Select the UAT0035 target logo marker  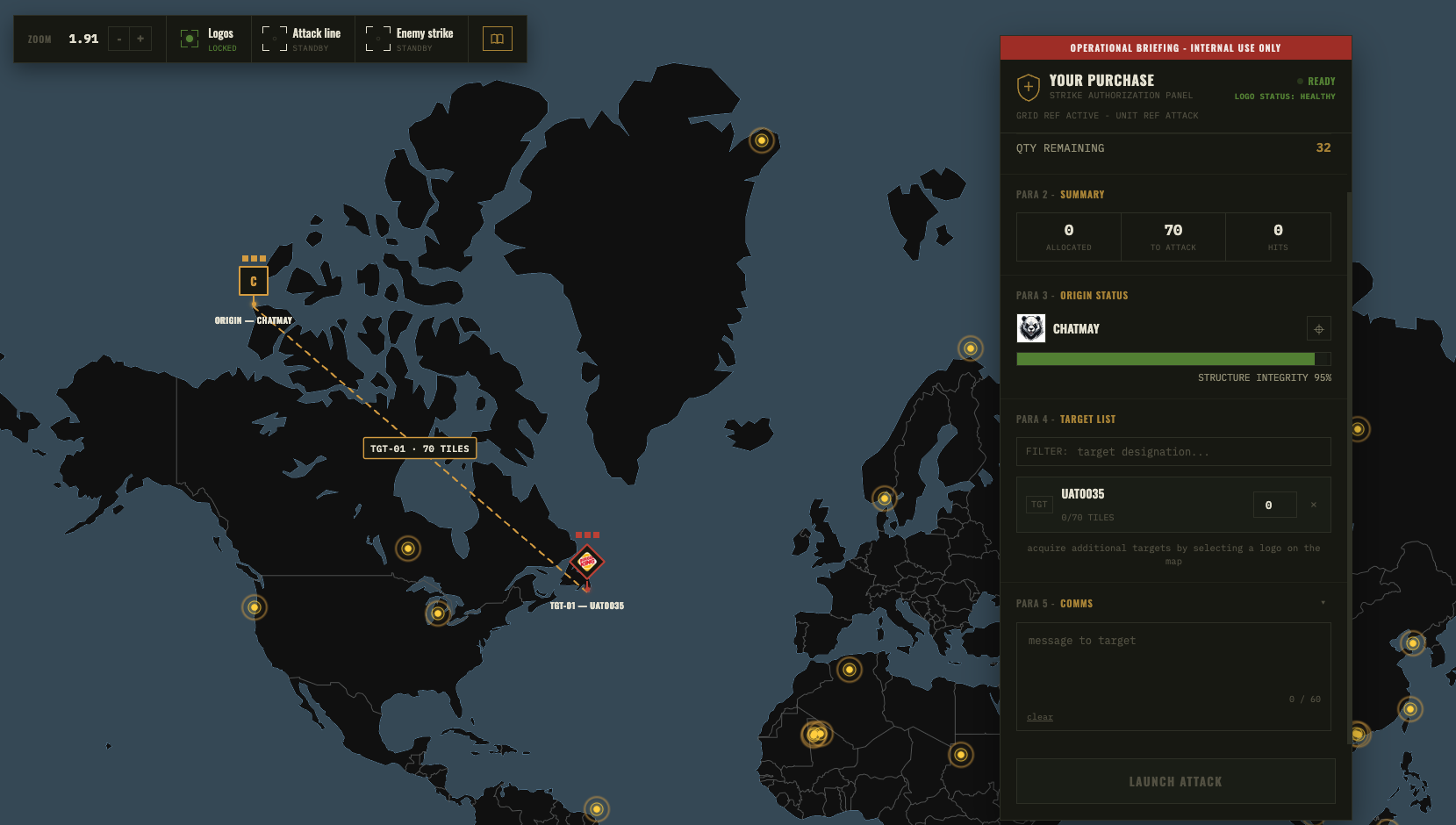coord(587,562)
